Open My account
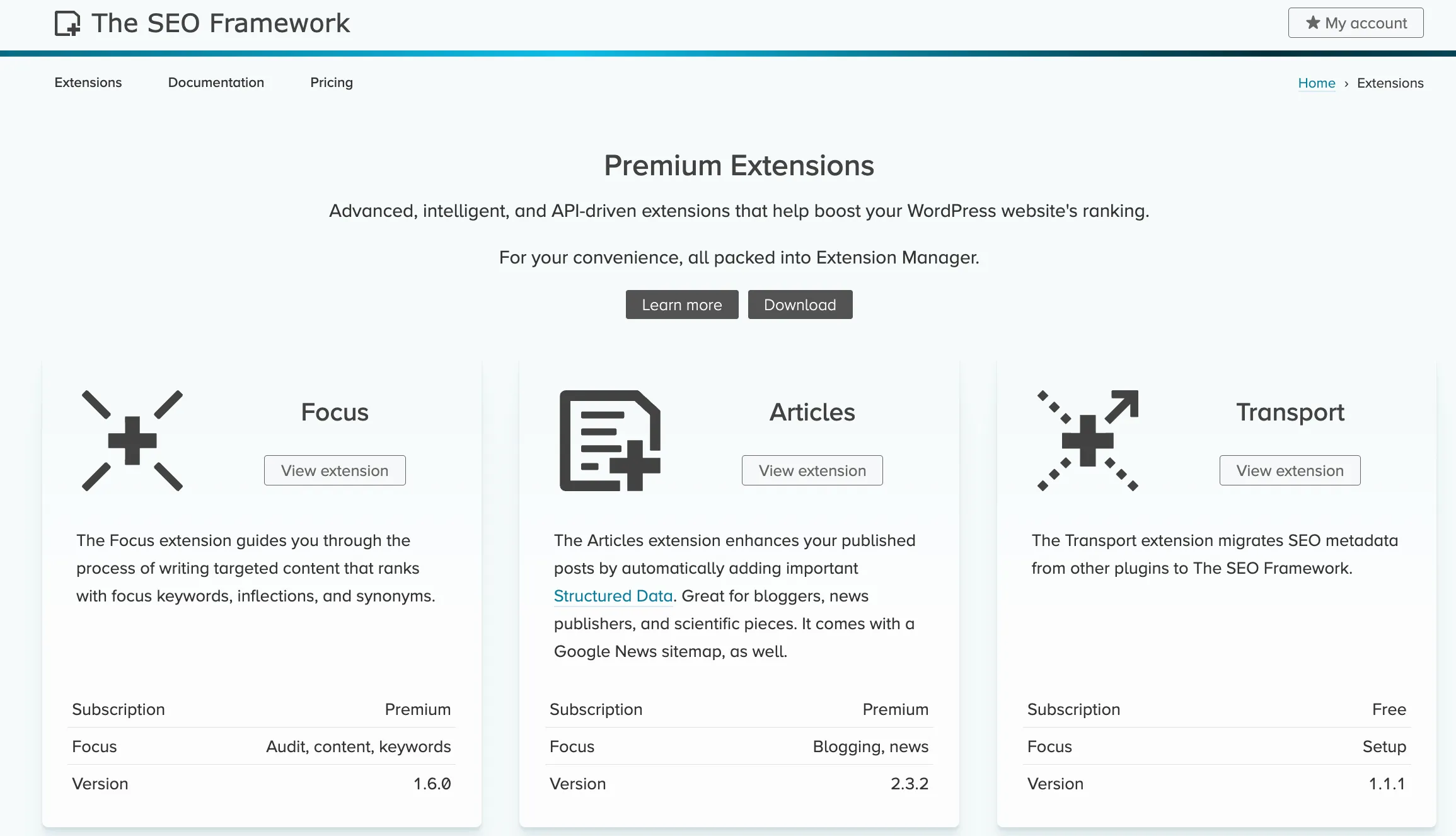The height and width of the screenshot is (836, 1456). (1355, 23)
